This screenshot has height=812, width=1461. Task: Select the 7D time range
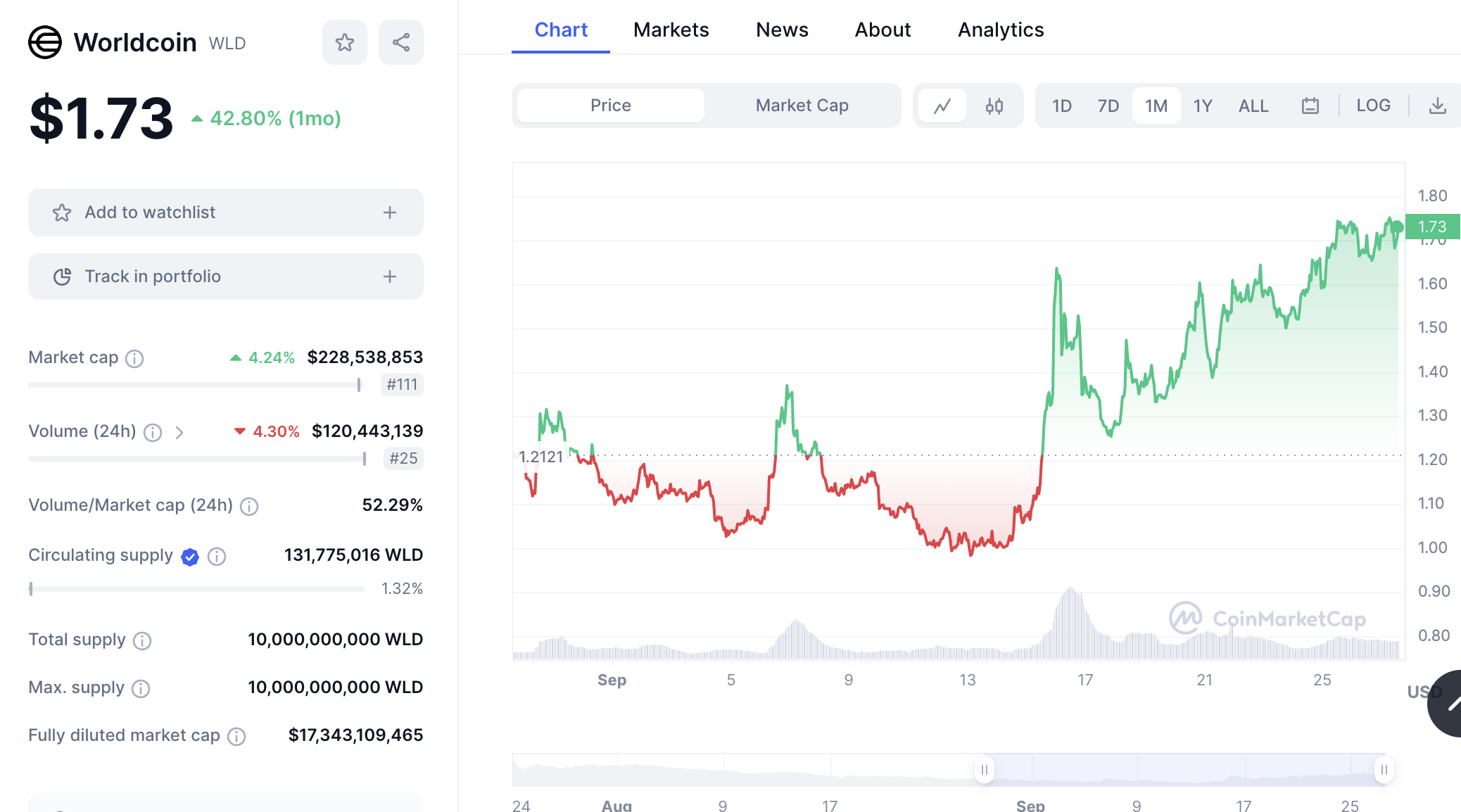(1108, 106)
